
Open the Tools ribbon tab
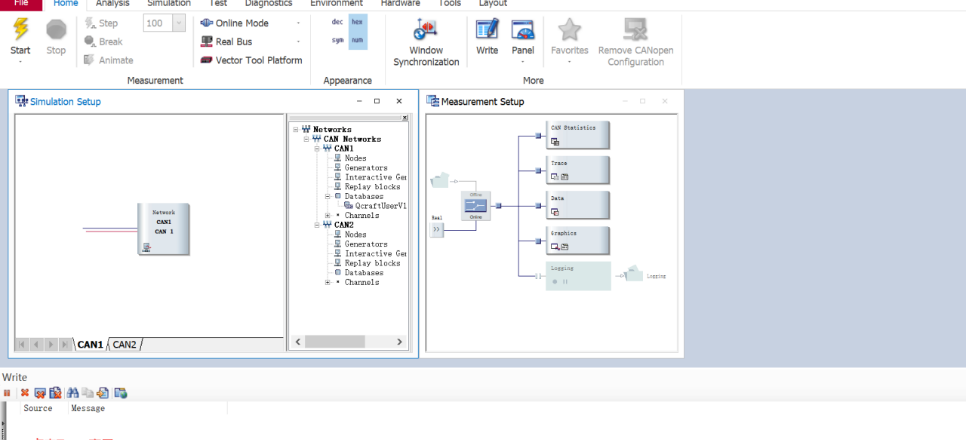click(x=450, y=4)
